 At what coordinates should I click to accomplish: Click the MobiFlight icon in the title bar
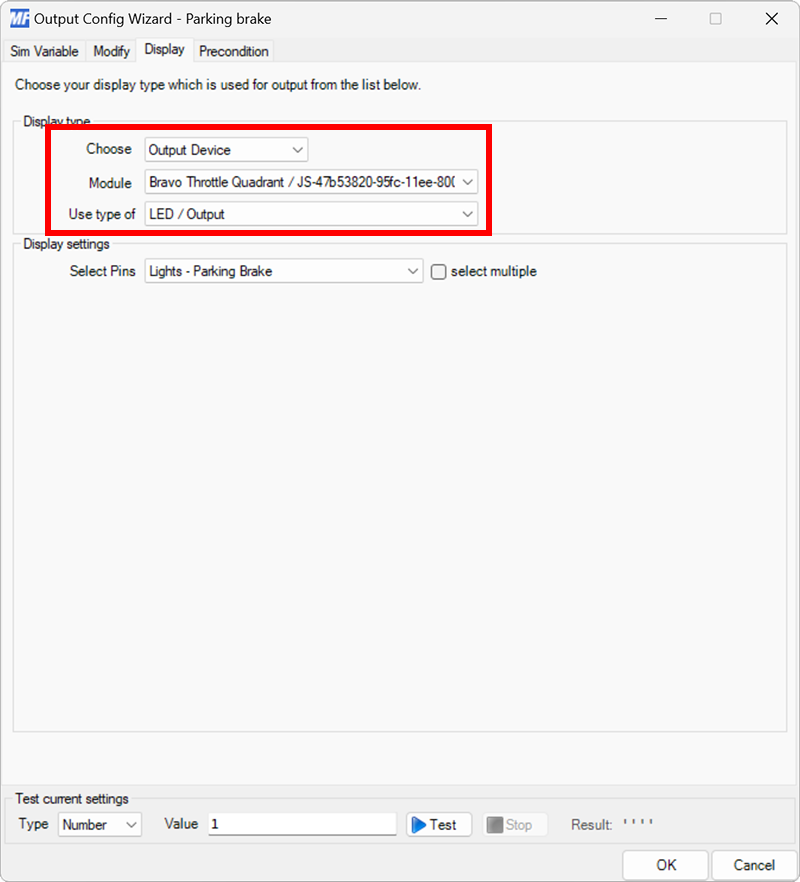click(x=19, y=18)
